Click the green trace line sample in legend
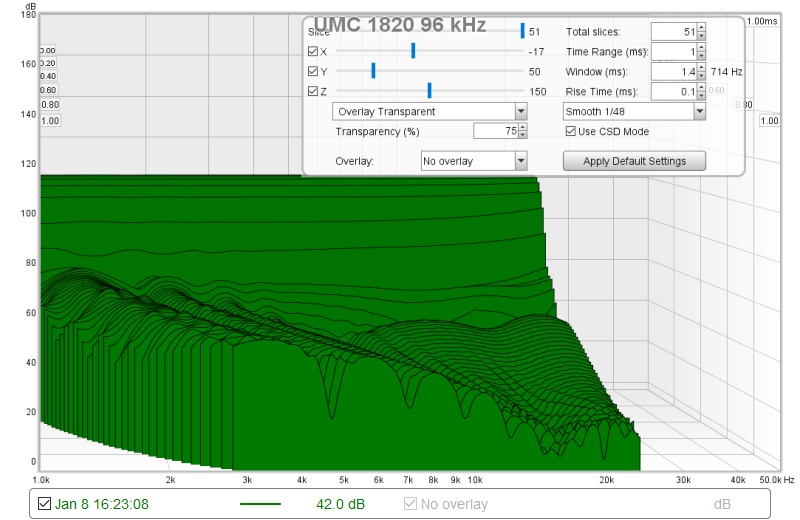The width and height of the screenshot is (800, 520). tap(260, 504)
